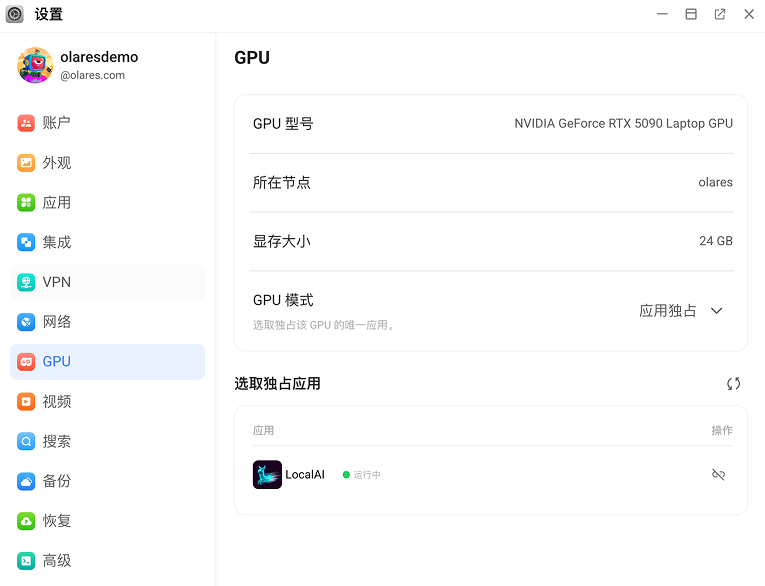Click the olaresdemo profile avatar

(x=35, y=65)
